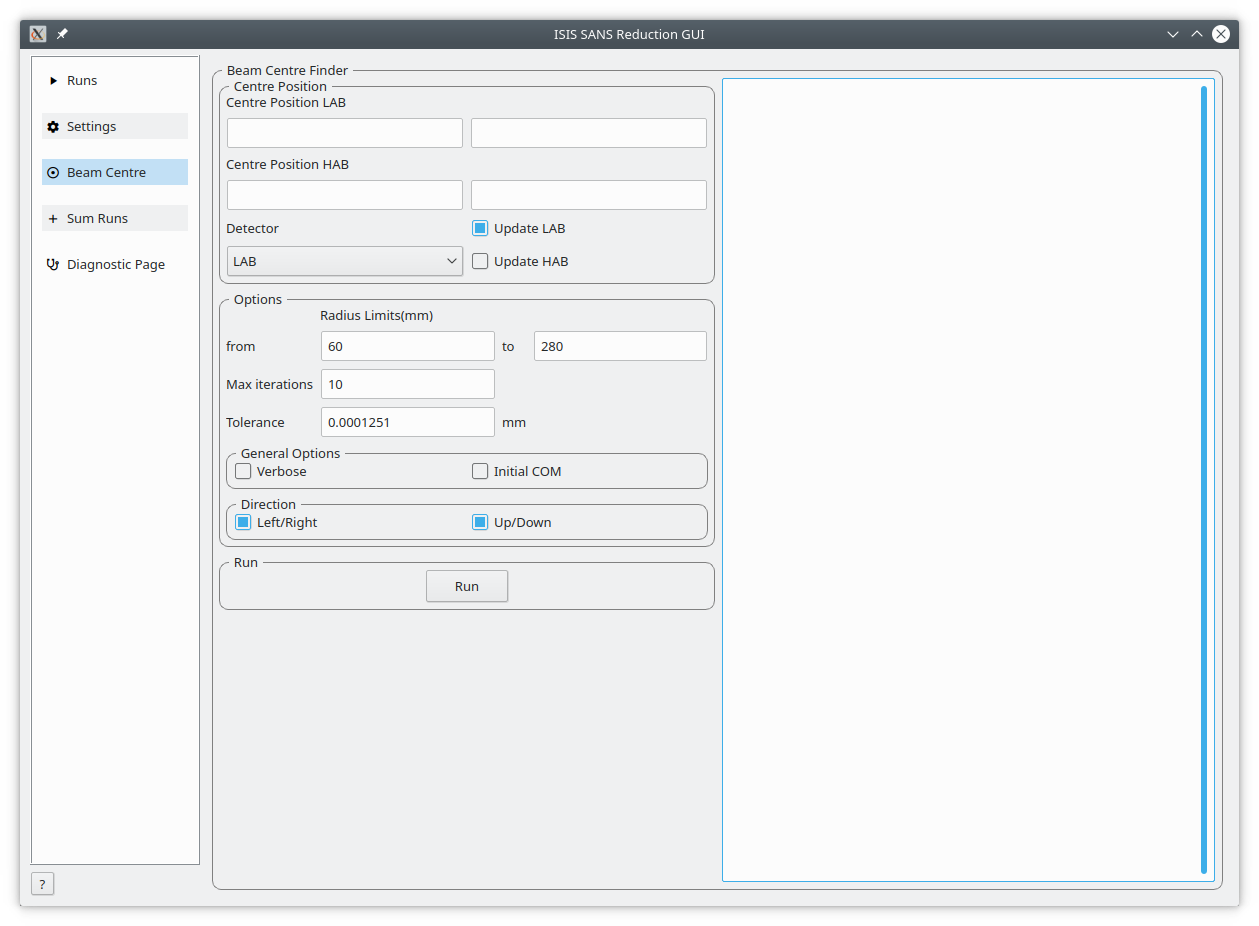Viewport: 1259px width, 926px height.
Task: Click the application icon in title bar
Action: [38, 34]
